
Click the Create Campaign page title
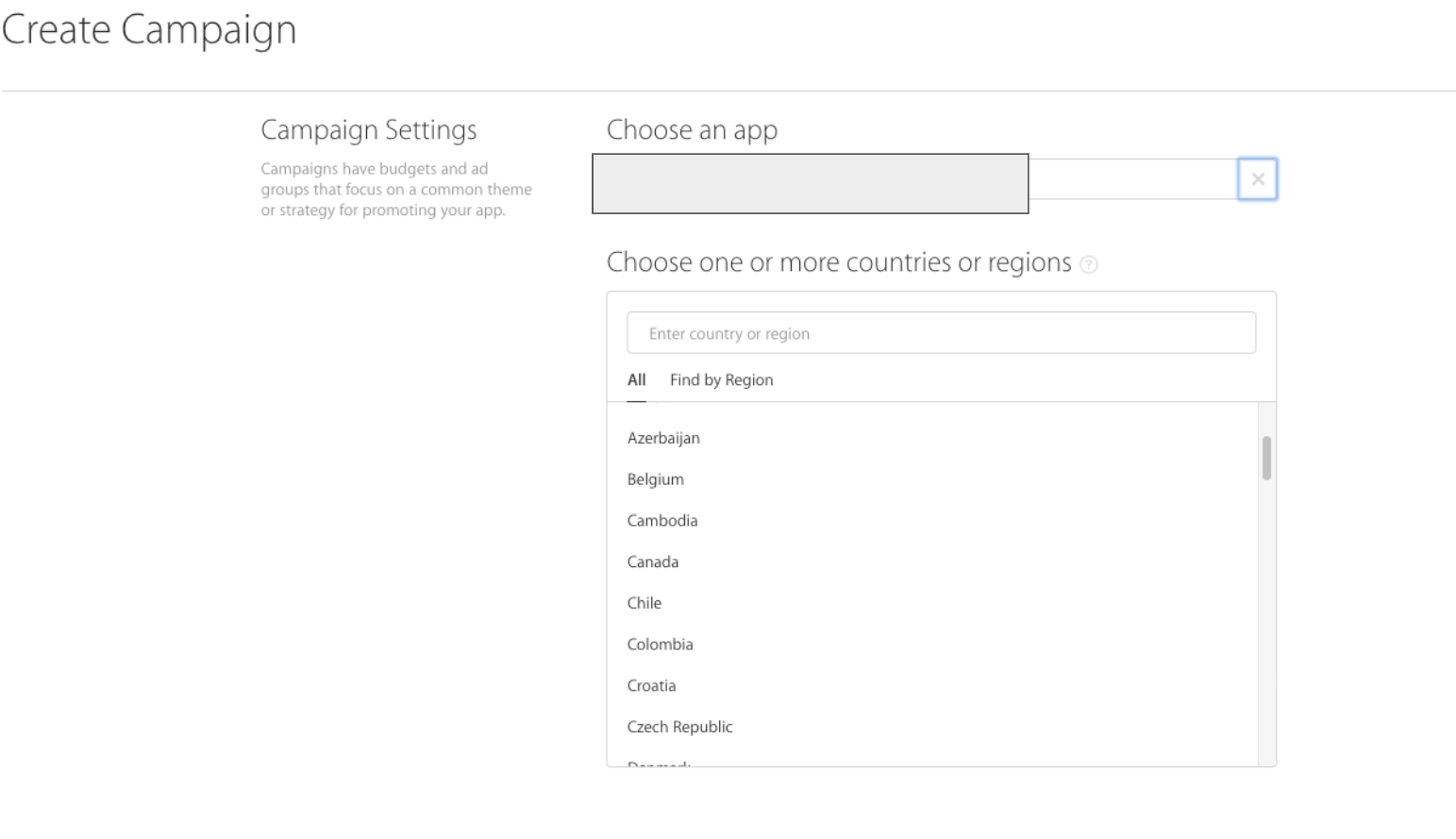tap(149, 30)
